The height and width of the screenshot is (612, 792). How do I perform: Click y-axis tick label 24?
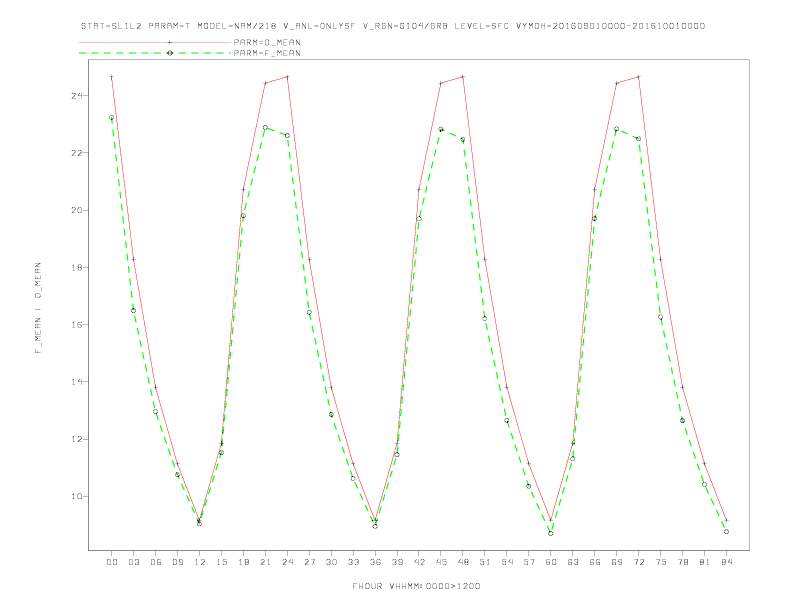(77, 95)
